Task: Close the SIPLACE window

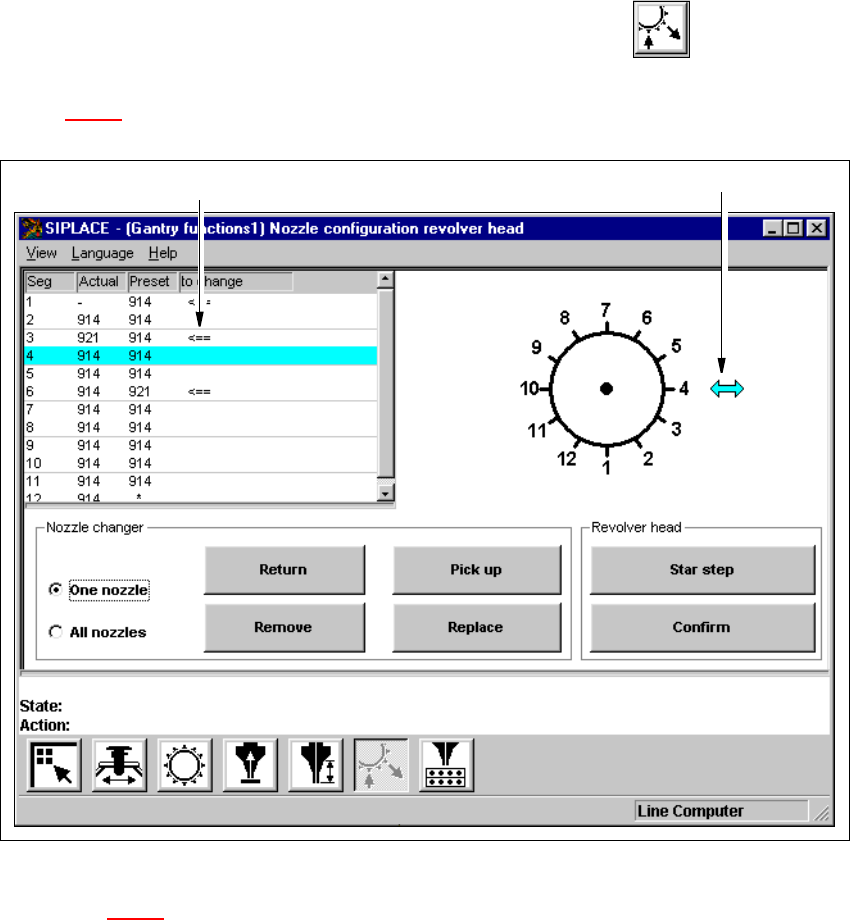Action: pos(817,228)
